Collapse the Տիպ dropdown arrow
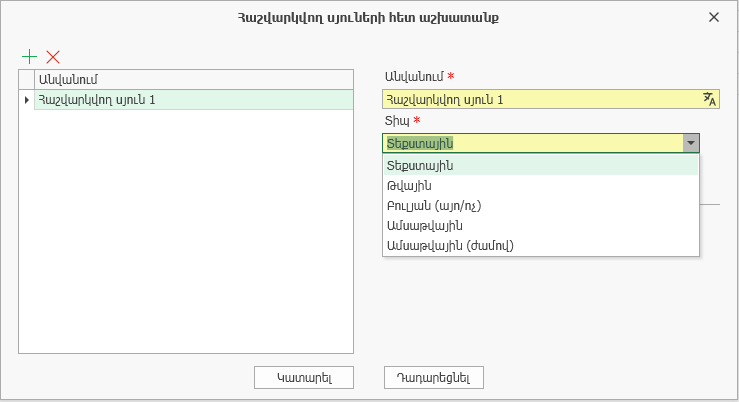This screenshot has height=402, width=739. pos(691,143)
